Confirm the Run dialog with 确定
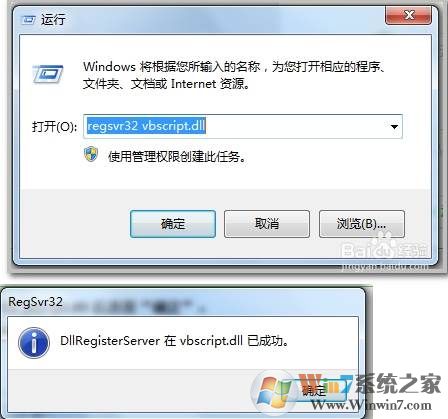Screen dimensions: 448x419 pos(173,224)
